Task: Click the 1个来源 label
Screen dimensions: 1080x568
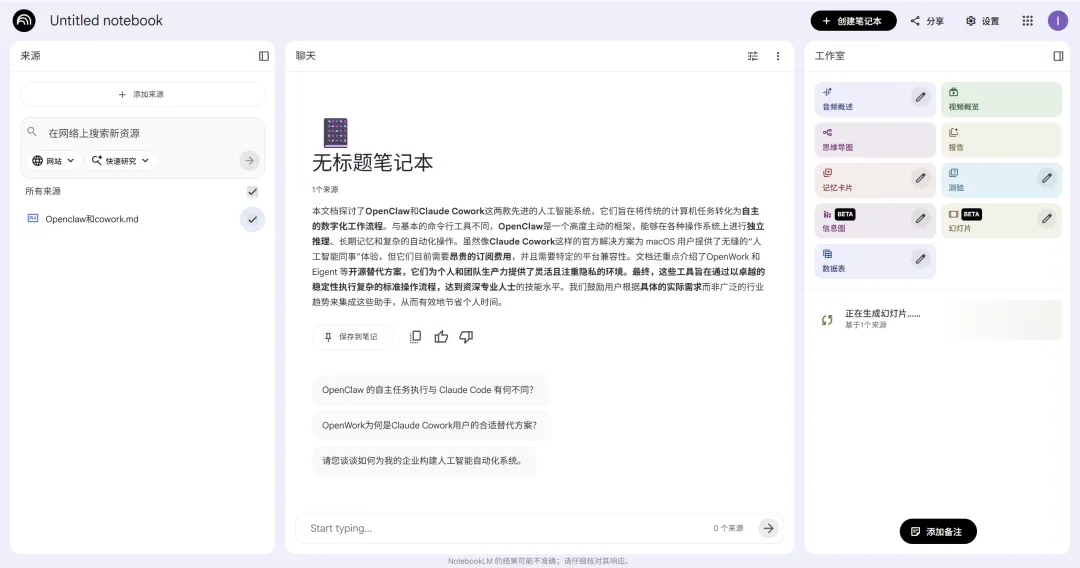Action: click(325, 189)
